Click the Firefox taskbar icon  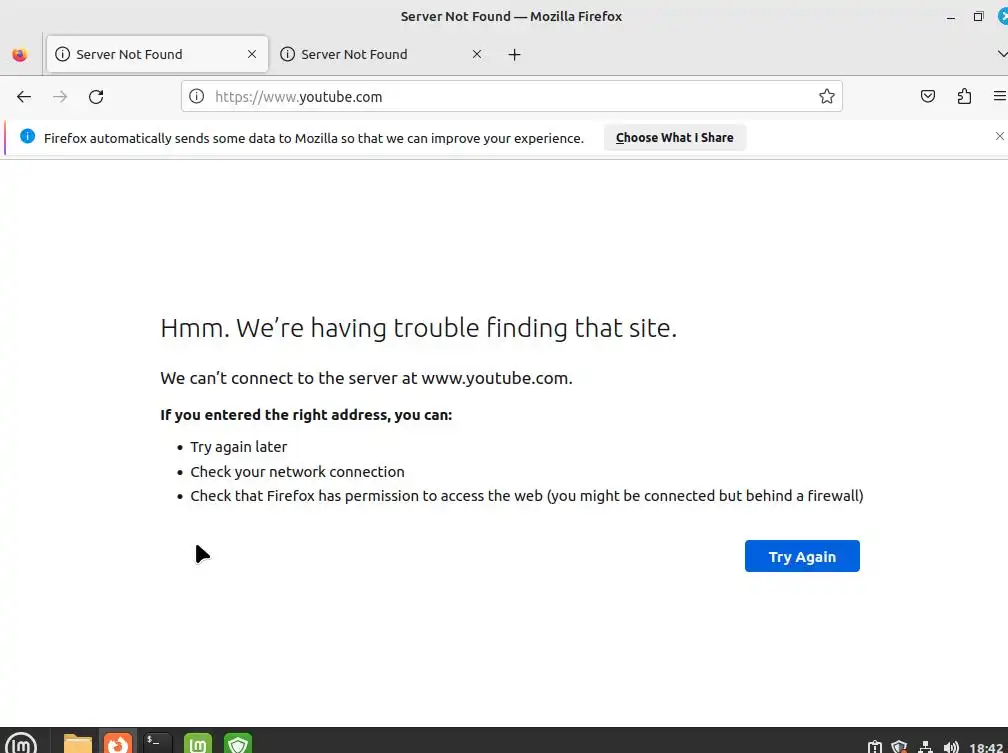click(118, 744)
